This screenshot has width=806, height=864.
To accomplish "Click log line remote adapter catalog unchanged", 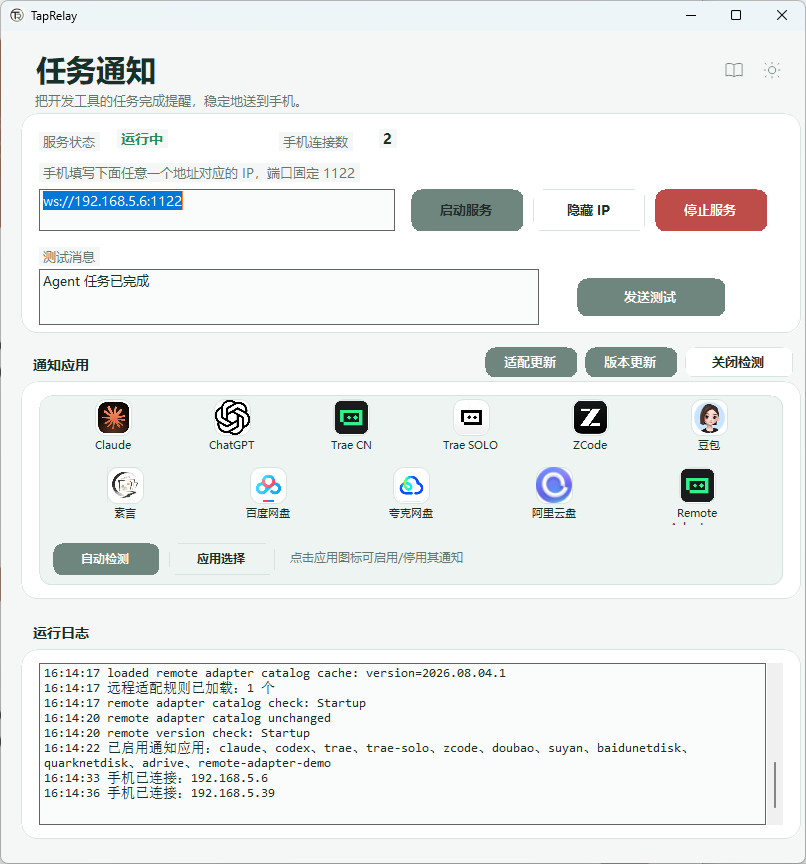I will 187,718.
